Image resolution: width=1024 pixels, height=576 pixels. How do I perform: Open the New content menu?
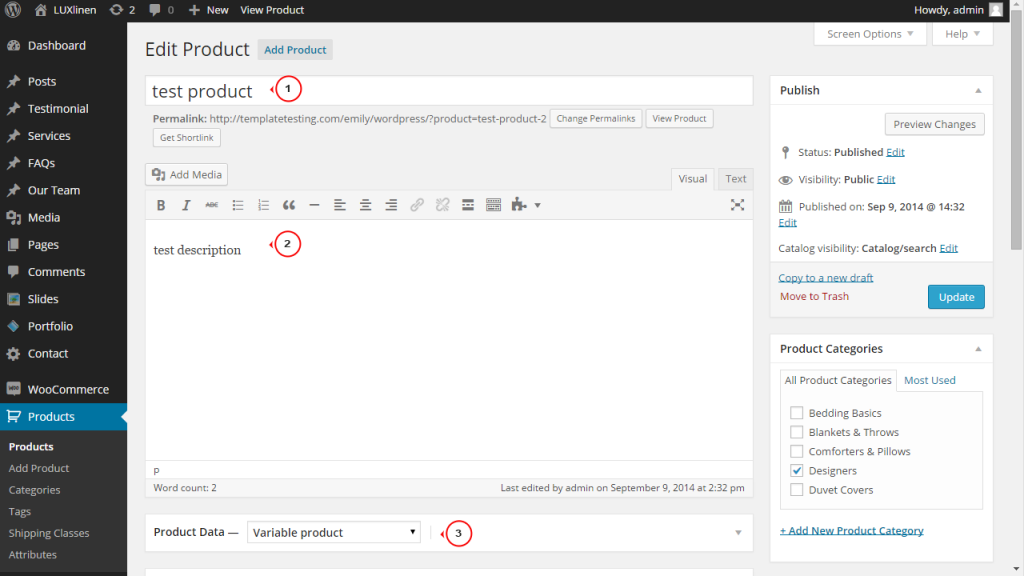point(208,10)
